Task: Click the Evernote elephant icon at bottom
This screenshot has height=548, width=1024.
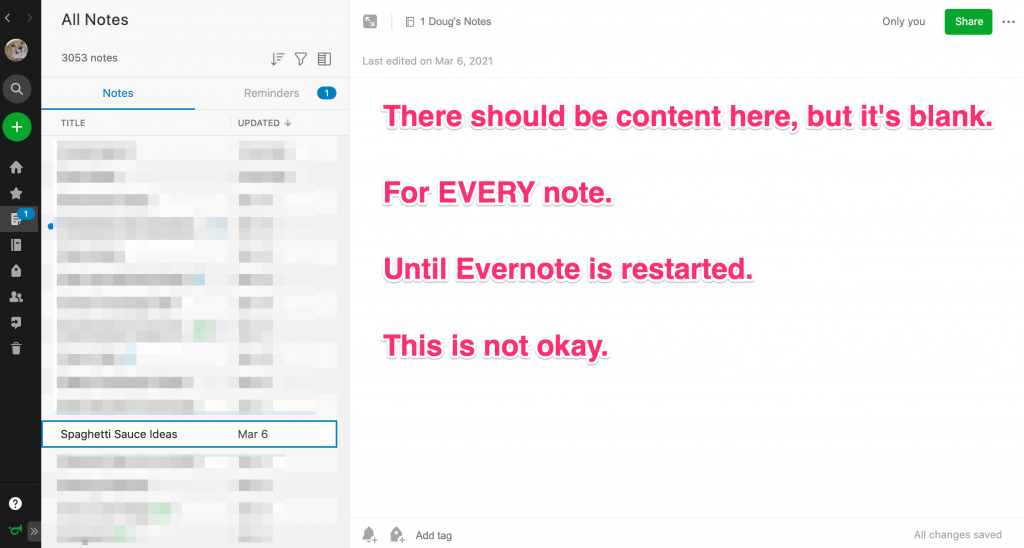Action: click(x=15, y=530)
